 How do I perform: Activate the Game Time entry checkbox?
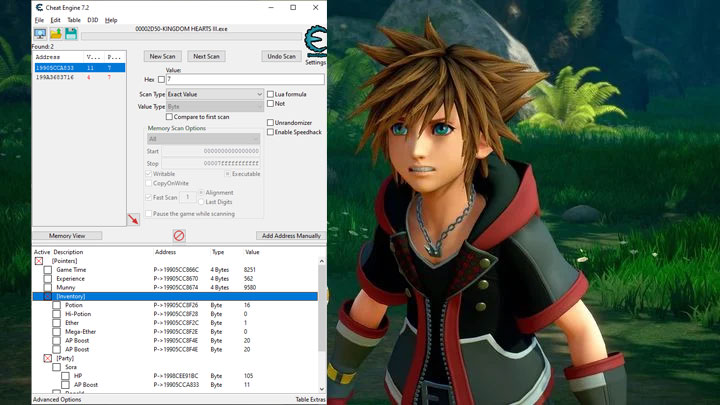pos(48,270)
